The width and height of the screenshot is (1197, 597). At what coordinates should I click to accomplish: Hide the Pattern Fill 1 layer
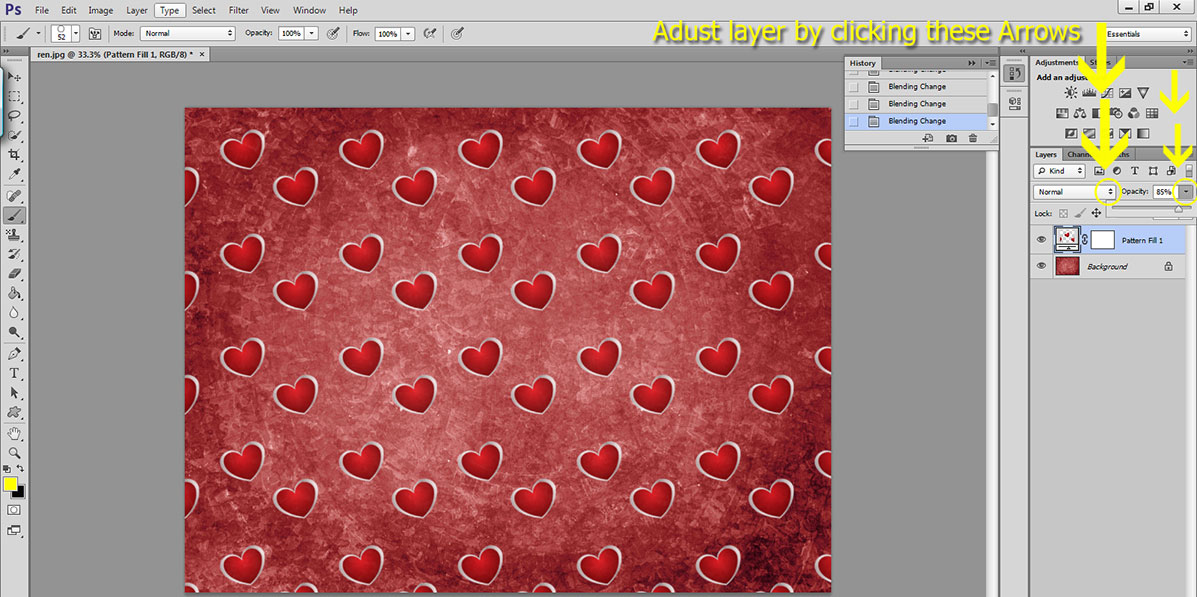click(x=1041, y=240)
